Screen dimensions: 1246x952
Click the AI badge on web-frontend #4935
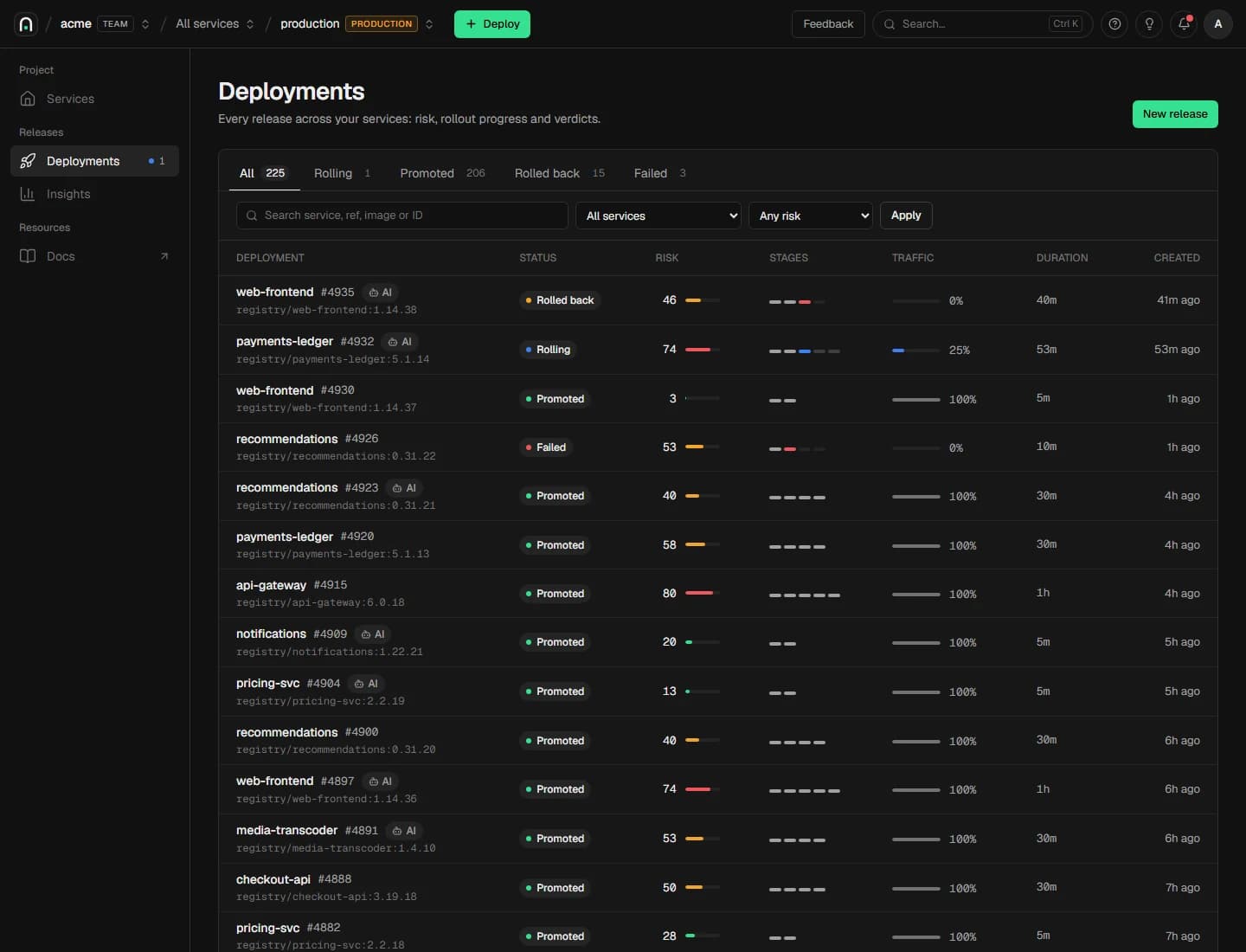[380, 293]
